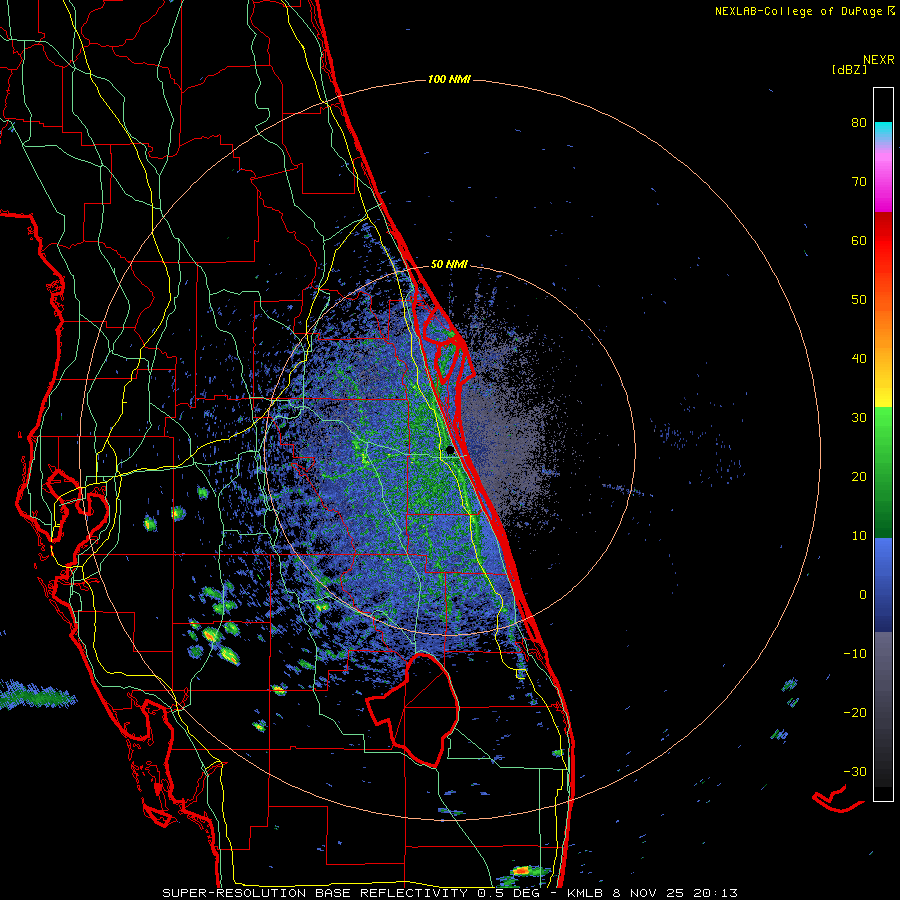900x900 pixels.
Task: Click the KMLB station identifier in caption
Action: pos(585,893)
